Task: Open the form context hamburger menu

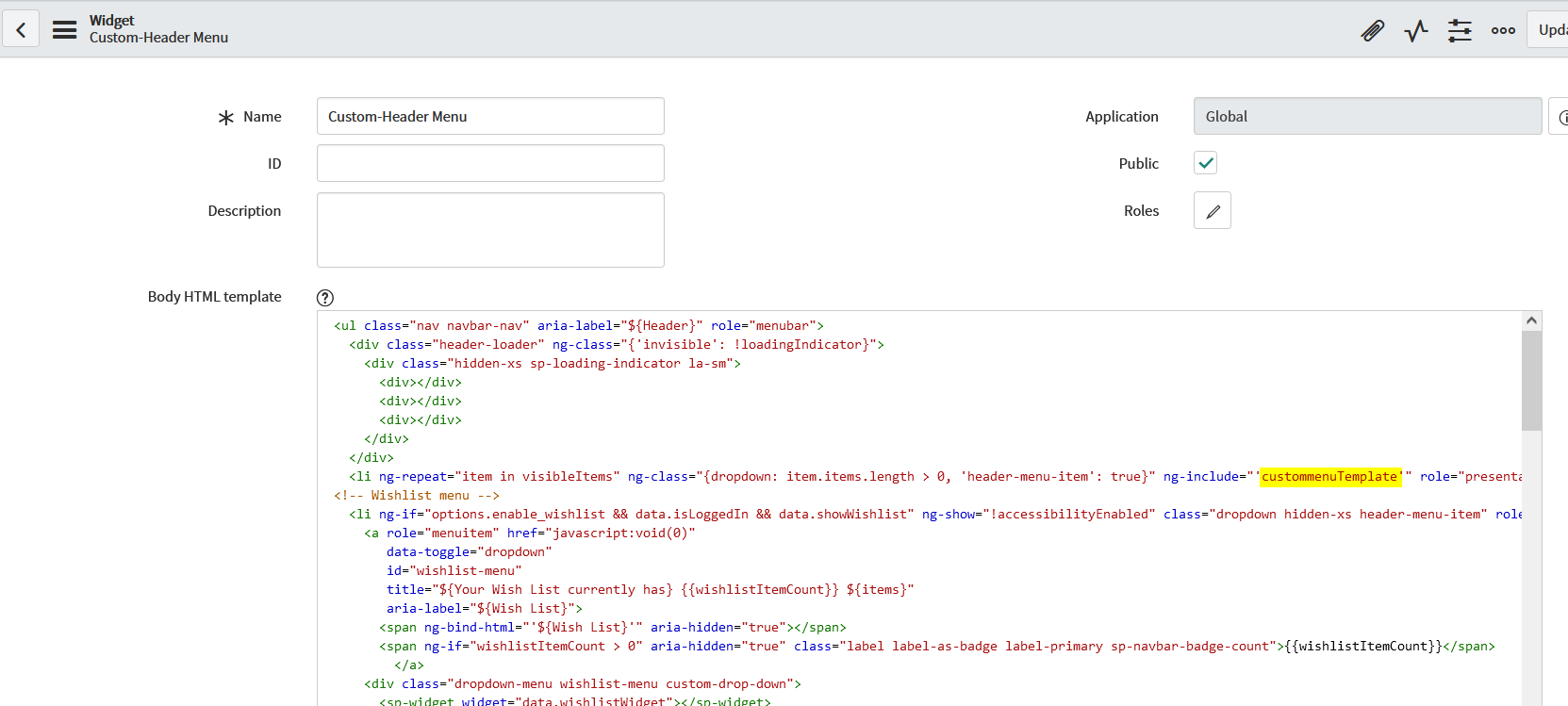Action: click(x=64, y=29)
